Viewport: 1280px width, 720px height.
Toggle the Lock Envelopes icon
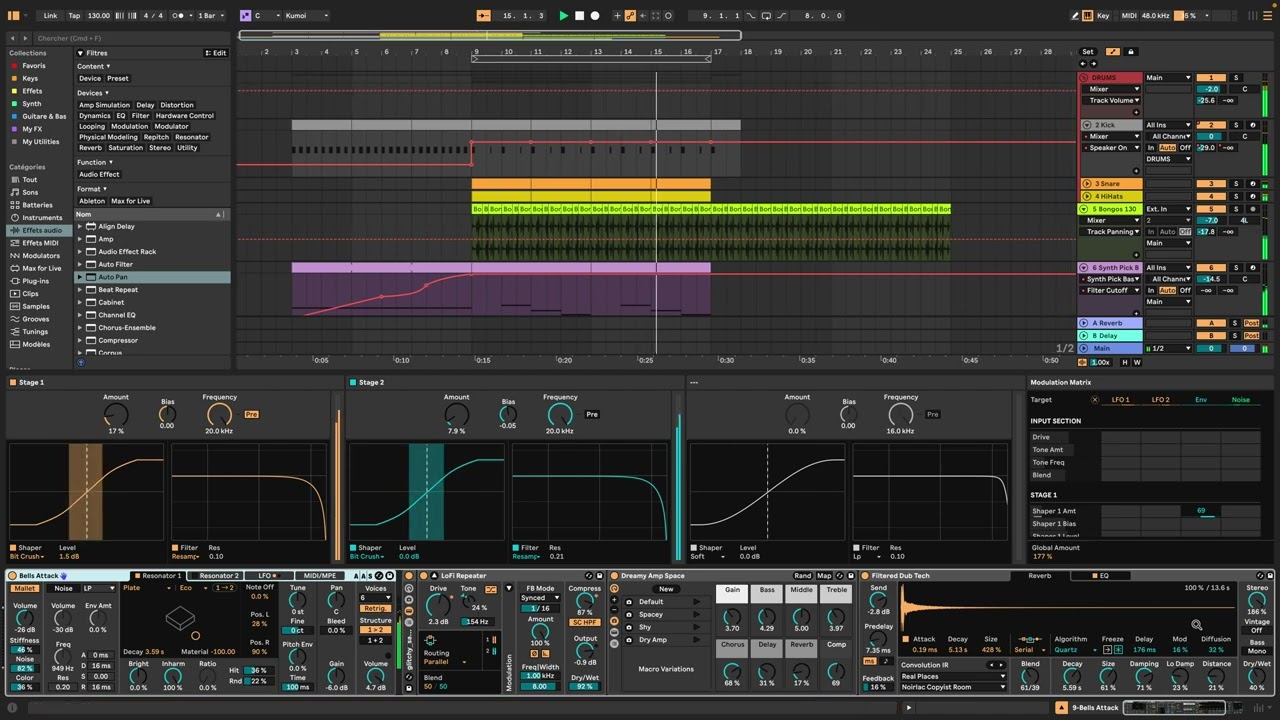coord(1130,52)
